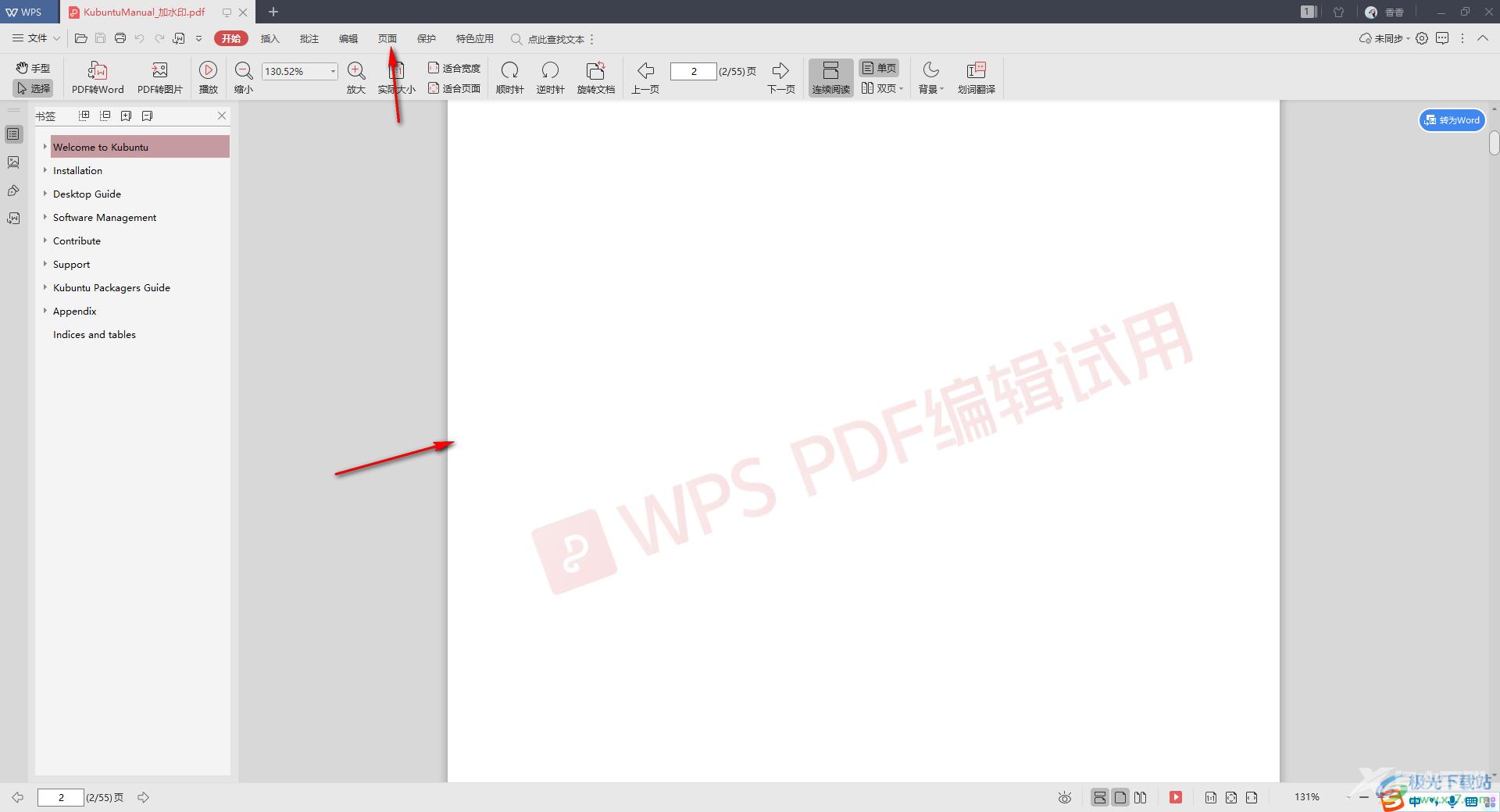The height and width of the screenshot is (812, 1500).
Task: Show the thumbnails sidebar panel icon
Action: tap(13, 162)
